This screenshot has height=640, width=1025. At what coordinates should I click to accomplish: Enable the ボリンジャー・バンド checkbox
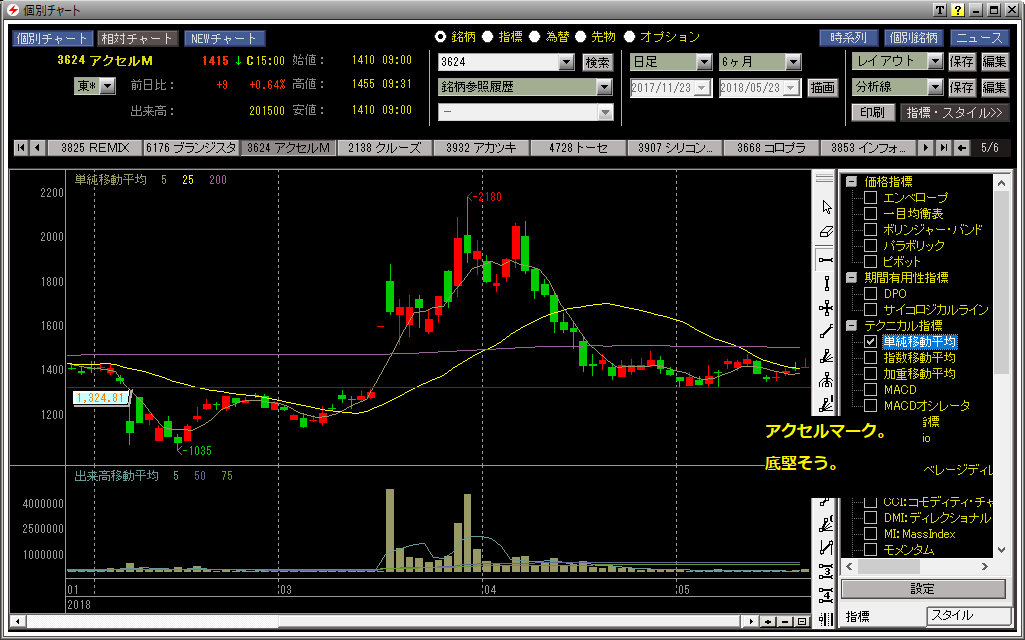click(x=870, y=229)
